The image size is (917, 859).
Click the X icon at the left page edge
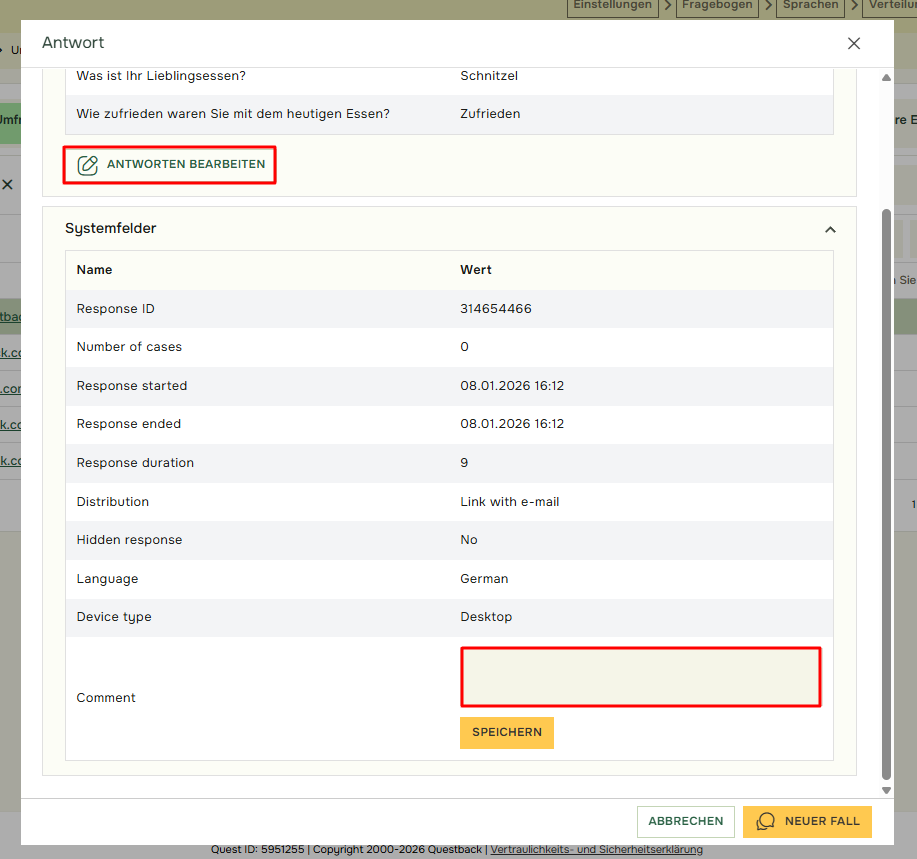[x=8, y=185]
